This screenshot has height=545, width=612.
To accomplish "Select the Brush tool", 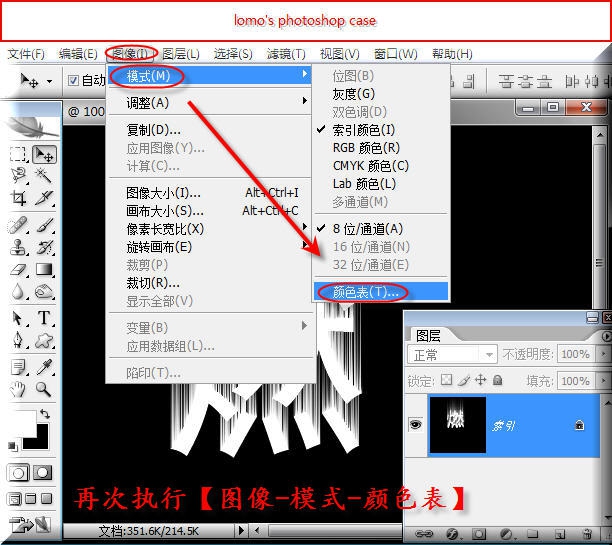I will 44,225.
